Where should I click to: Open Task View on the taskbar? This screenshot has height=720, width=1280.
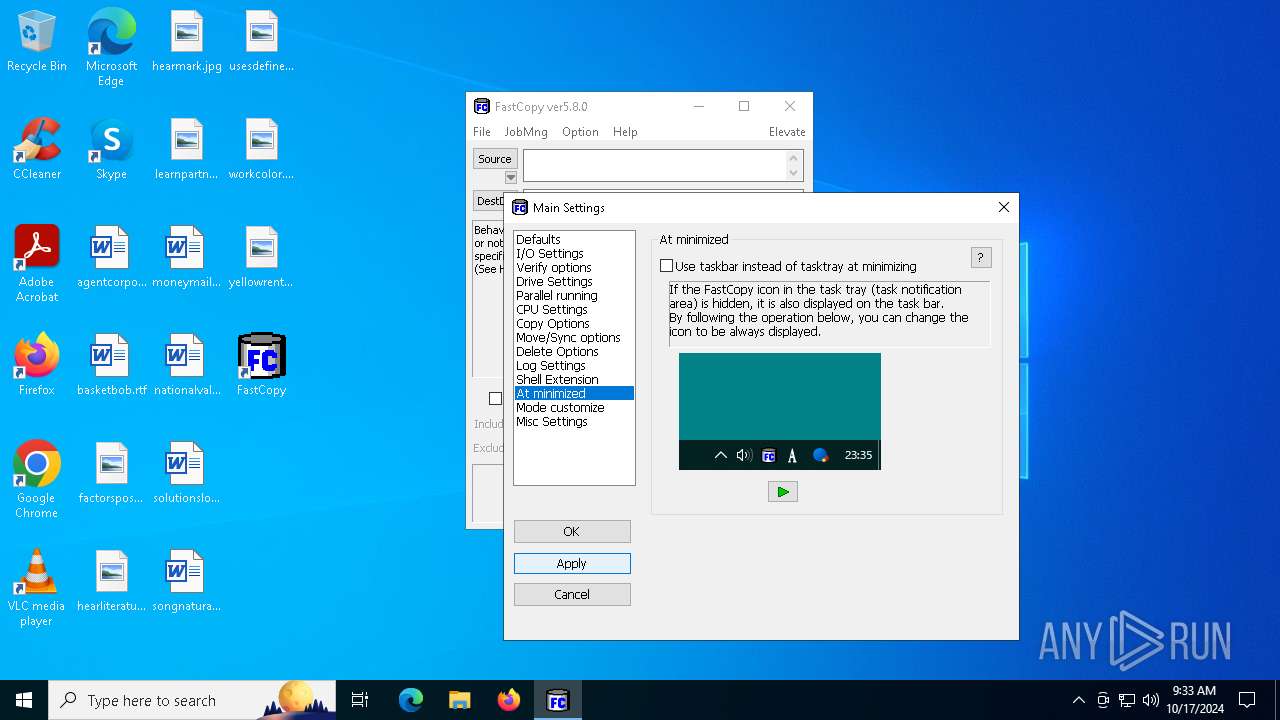coord(360,700)
